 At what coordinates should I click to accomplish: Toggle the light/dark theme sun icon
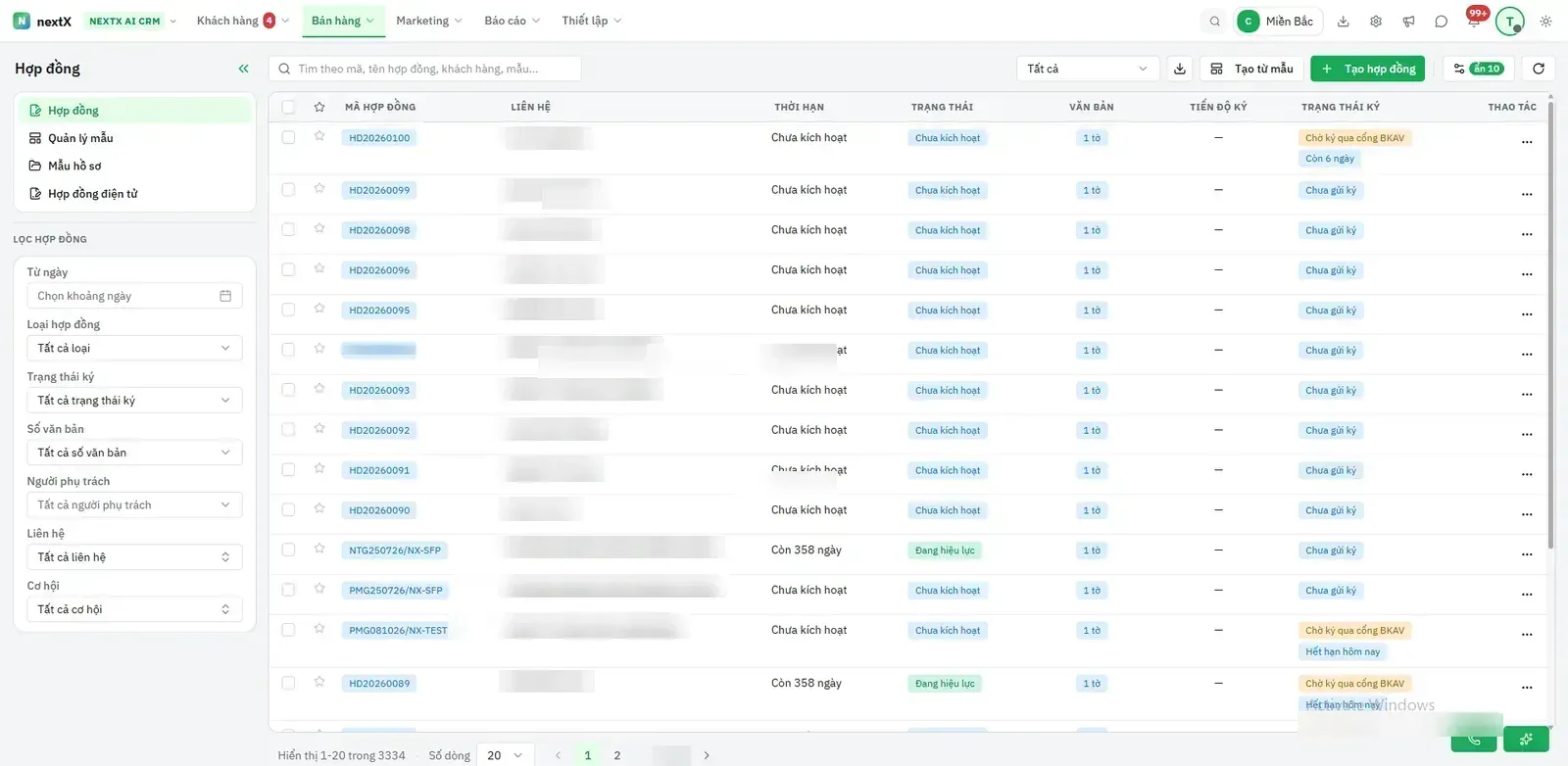[x=1545, y=22]
